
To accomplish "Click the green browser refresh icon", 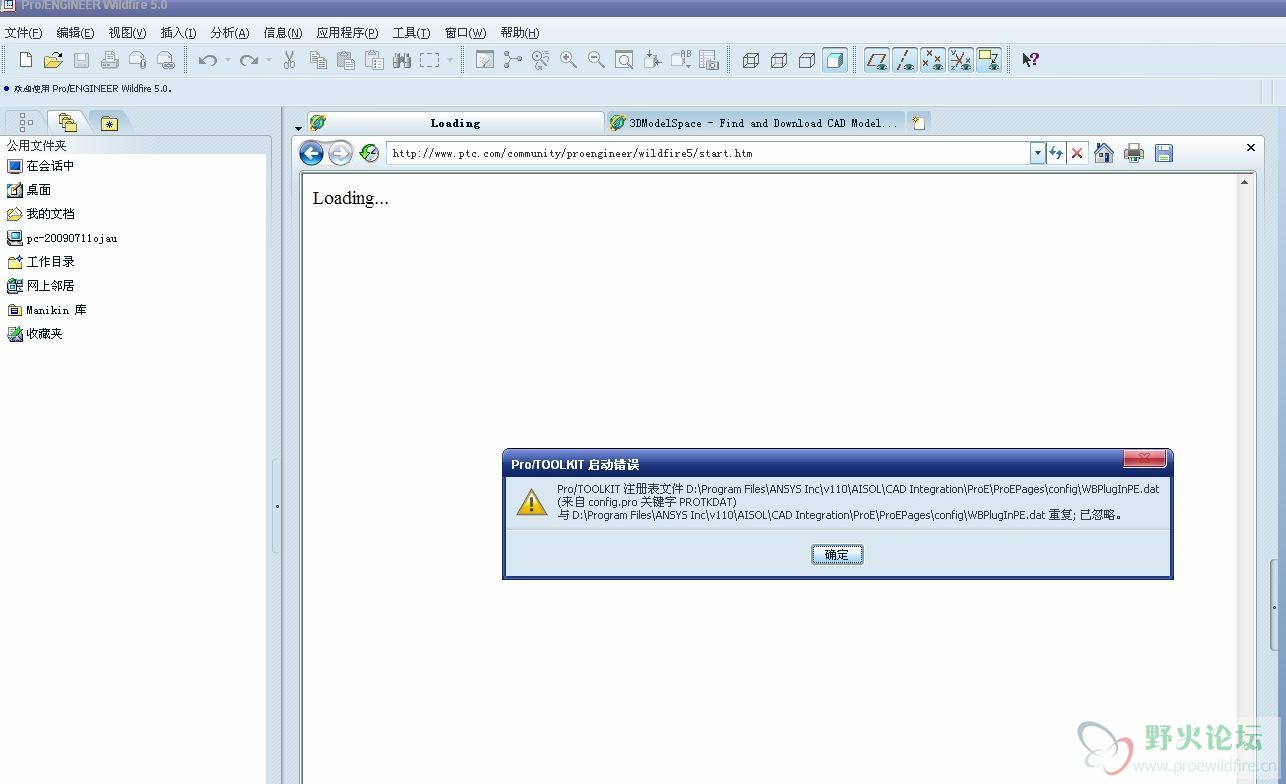I will coord(369,153).
